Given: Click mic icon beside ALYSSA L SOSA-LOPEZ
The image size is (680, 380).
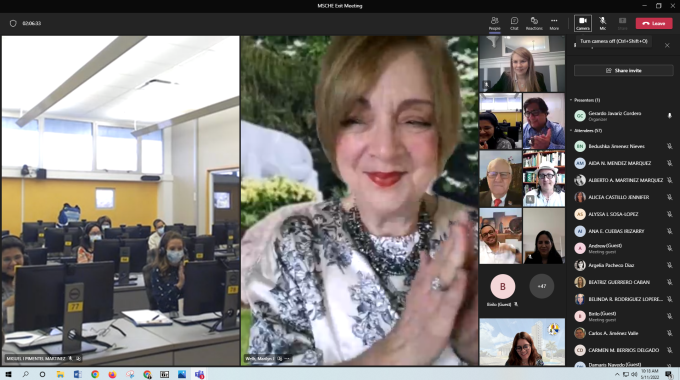Looking at the screenshot, I should (669, 214).
